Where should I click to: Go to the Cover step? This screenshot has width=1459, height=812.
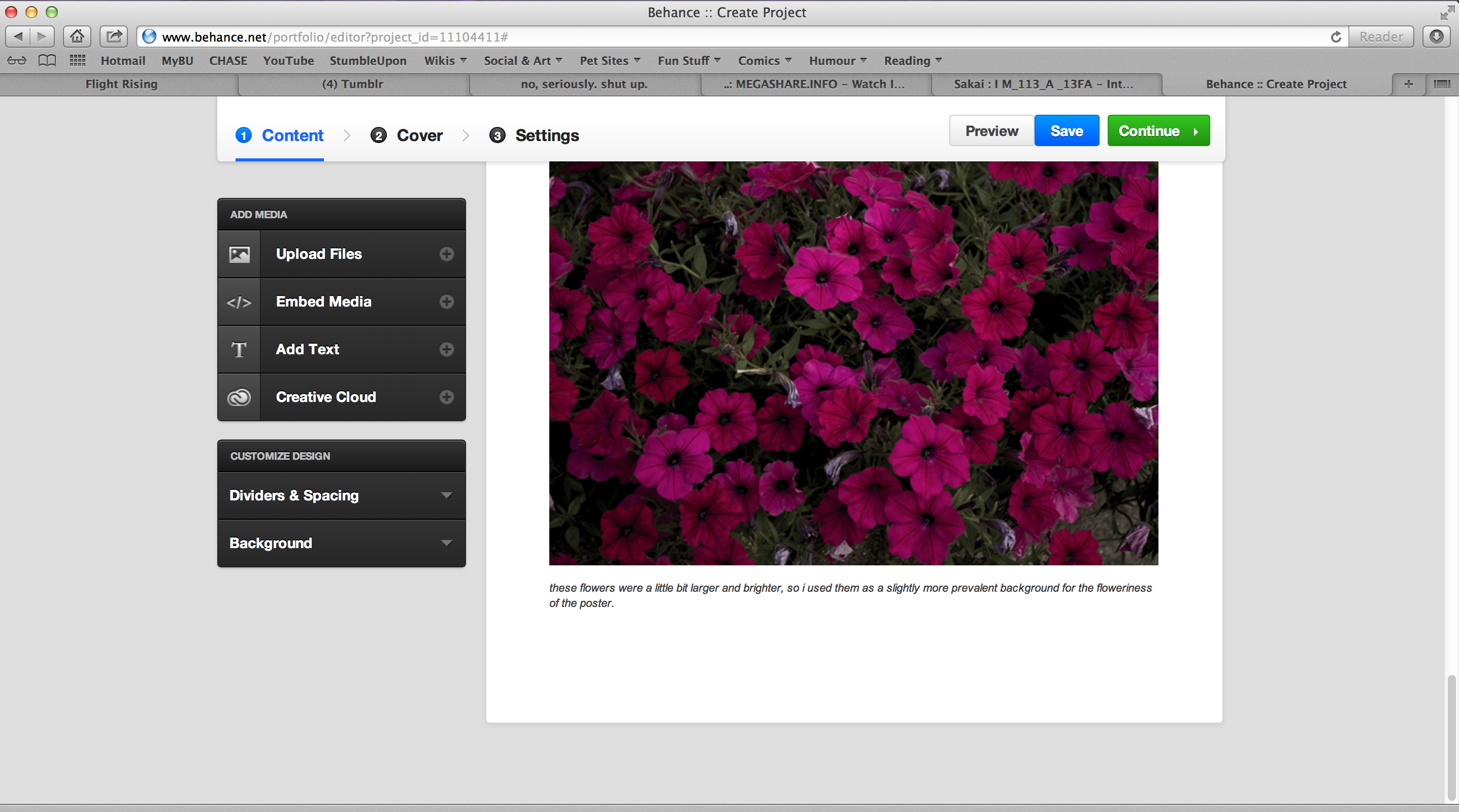407,136
